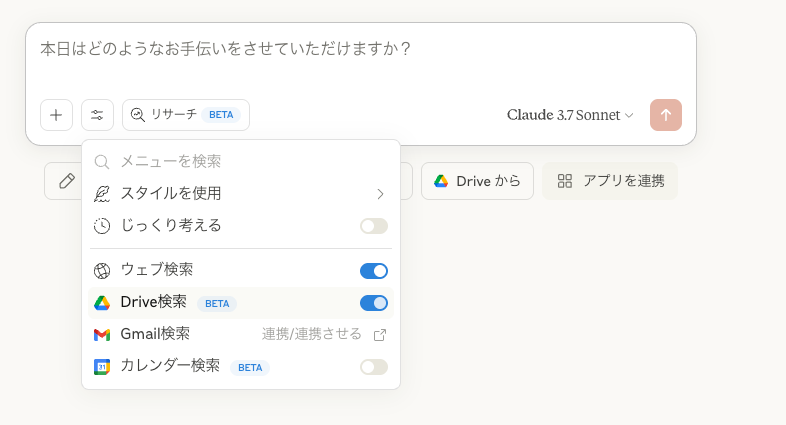786x425 pixels.
Task: Open the Claude 3.7 Sonnet model dropdown
Action: [570, 115]
